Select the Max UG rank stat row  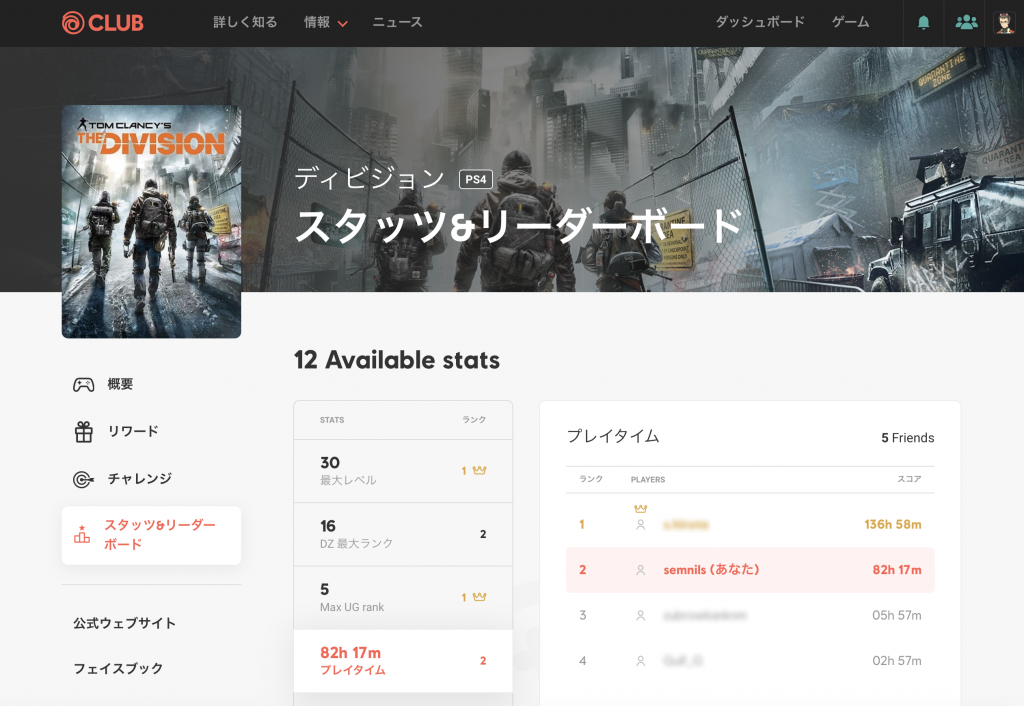[x=403, y=598]
